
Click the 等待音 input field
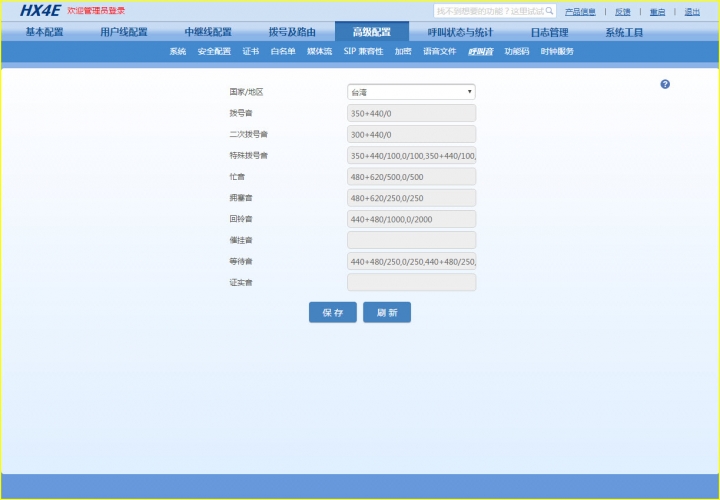[411, 261]
